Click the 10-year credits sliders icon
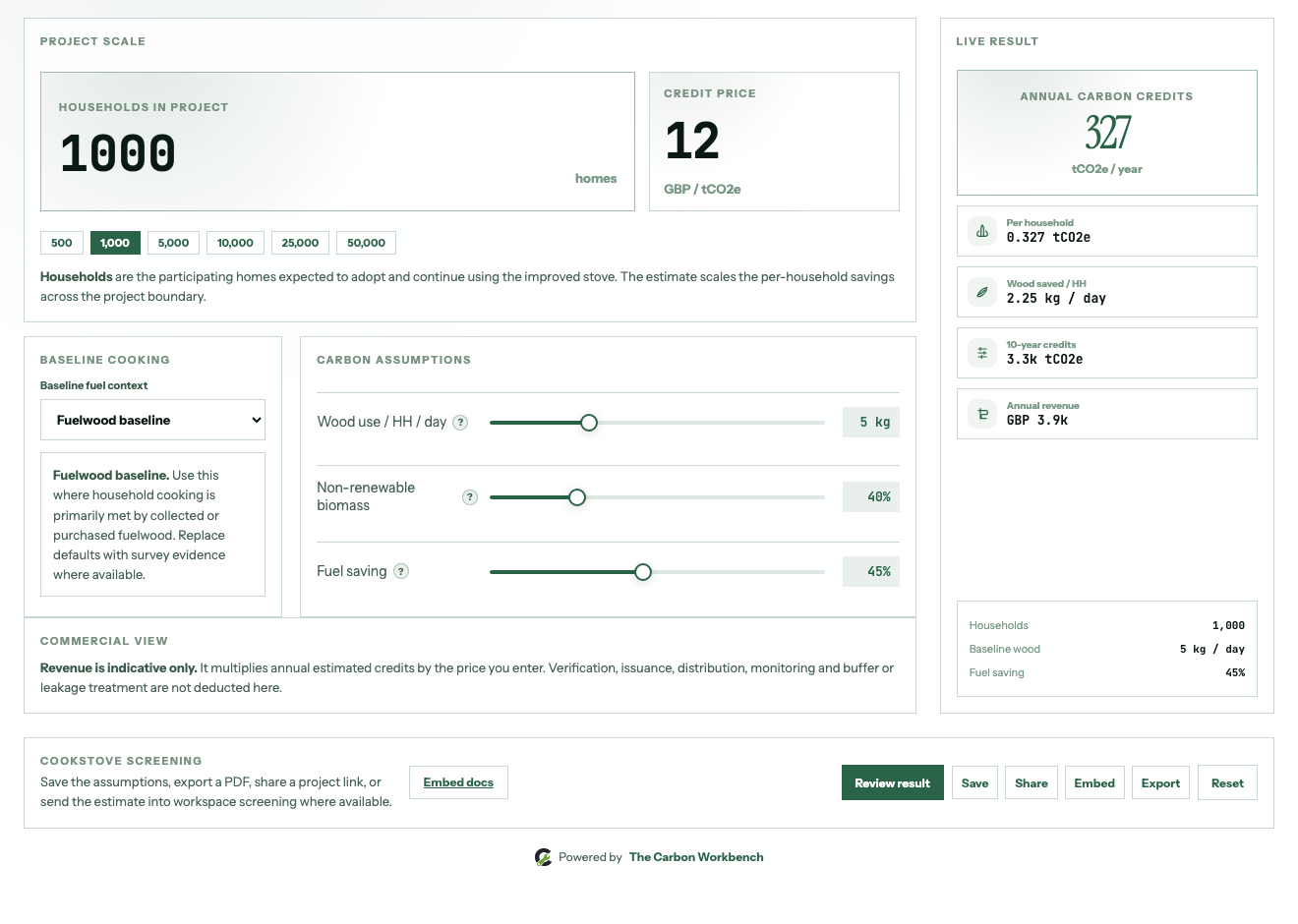Image resolution: width=1298 pixels, height=924 pixels. click(982, 353)
